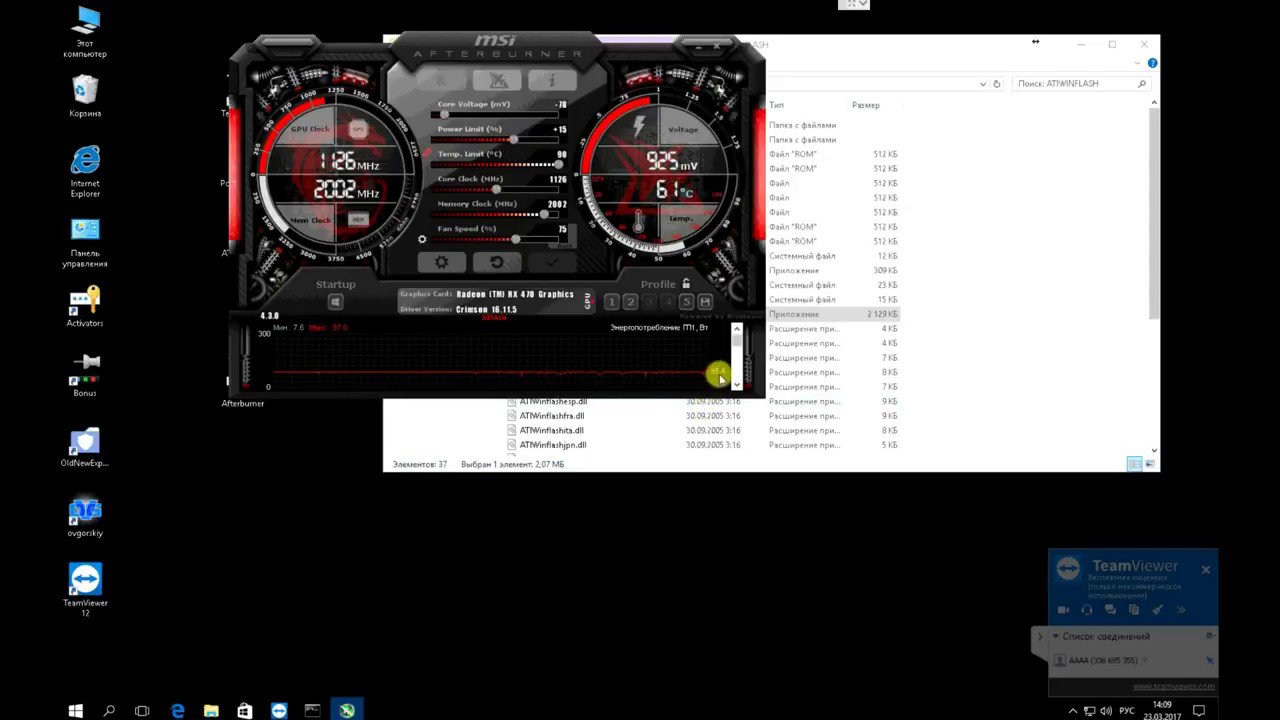Click the Kombustor K button in Afterburner
Image resolution: width=1280 pixels, height=720 pixels.
442,81
